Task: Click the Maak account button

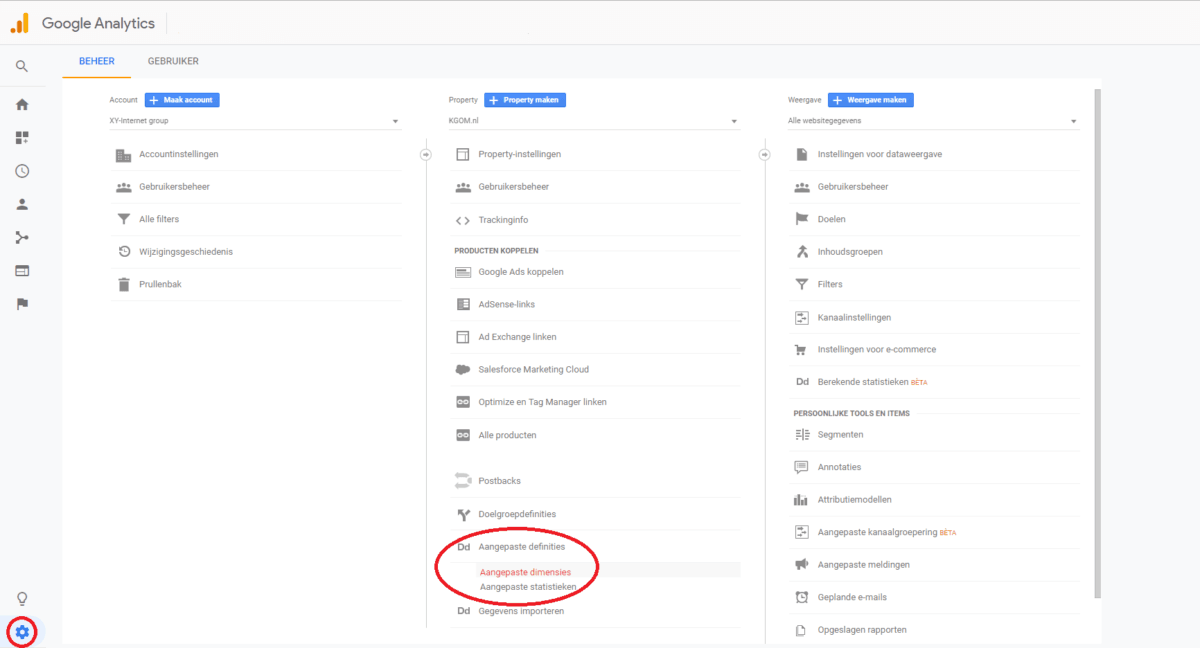Action: click(x=182, y=100)
